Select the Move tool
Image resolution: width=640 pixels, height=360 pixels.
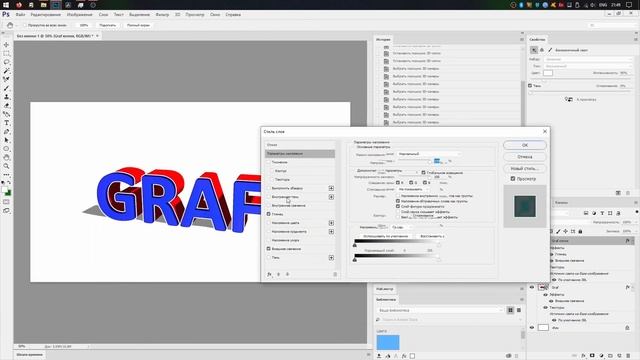[7, 44]
